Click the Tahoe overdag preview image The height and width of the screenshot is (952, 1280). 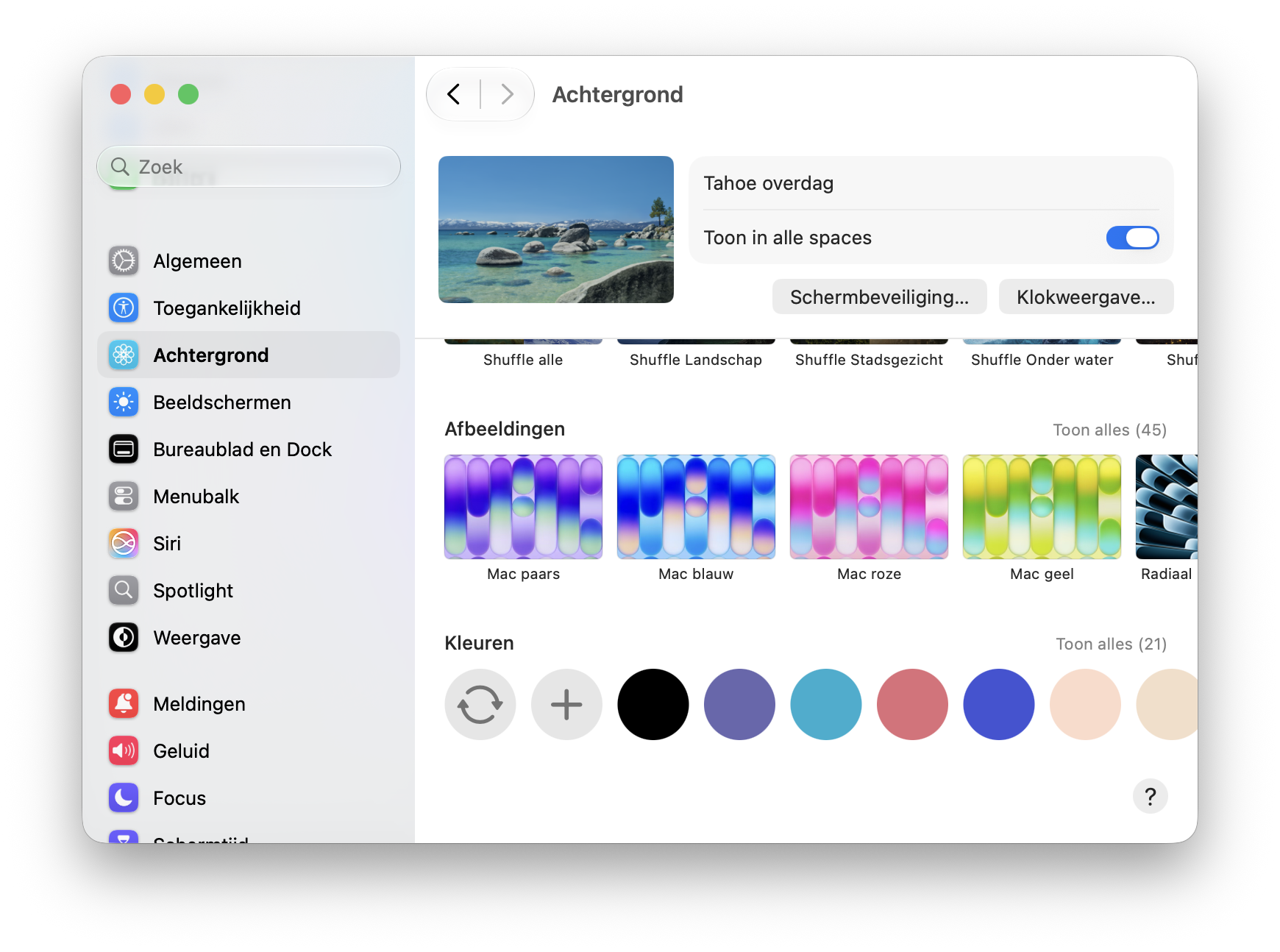(556, 230)
